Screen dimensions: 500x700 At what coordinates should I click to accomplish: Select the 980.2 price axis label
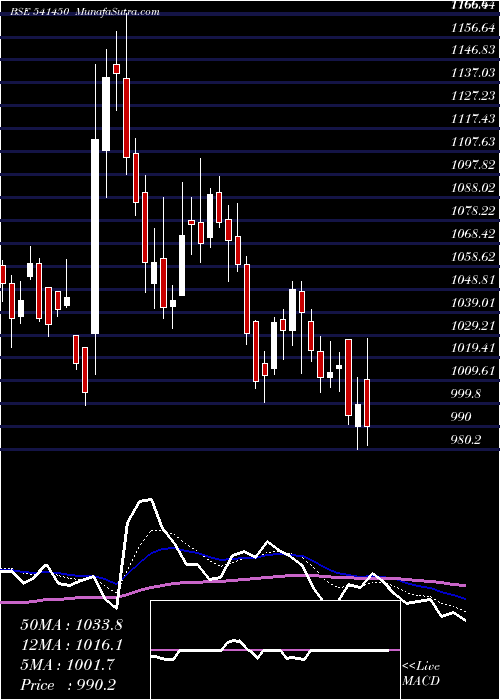tap(466, 440)
